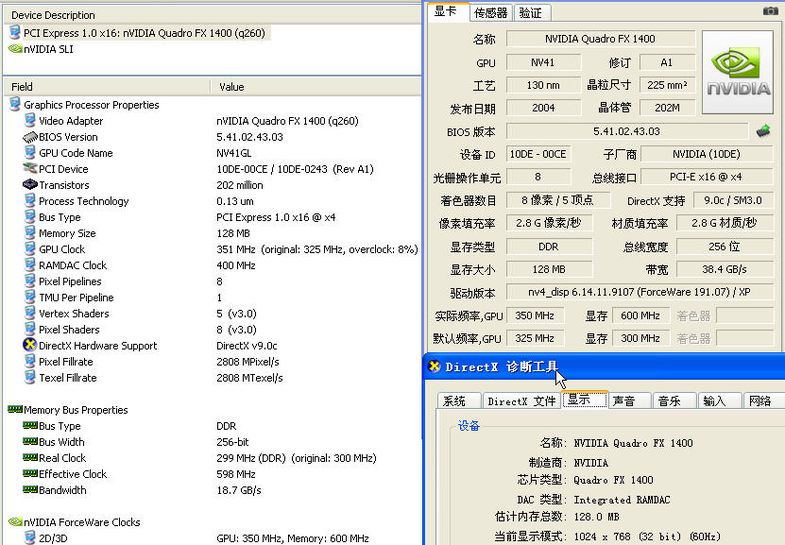Click the PCI Device card icon
Image resolution: width=785 pixels, height=545 pixels.
click(30, 169)
